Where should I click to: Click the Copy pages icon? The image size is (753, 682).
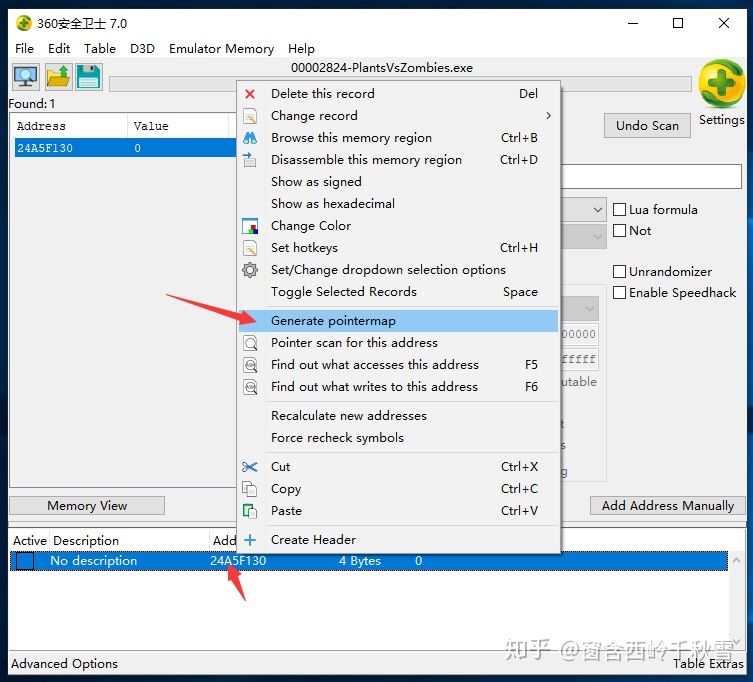[250, 489]
